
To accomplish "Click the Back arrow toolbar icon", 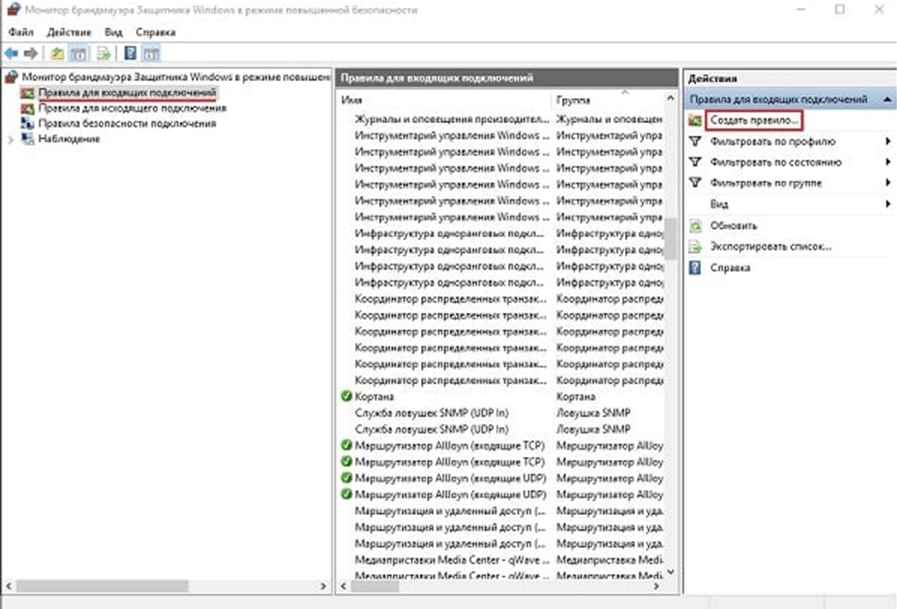I will point(11,53).
